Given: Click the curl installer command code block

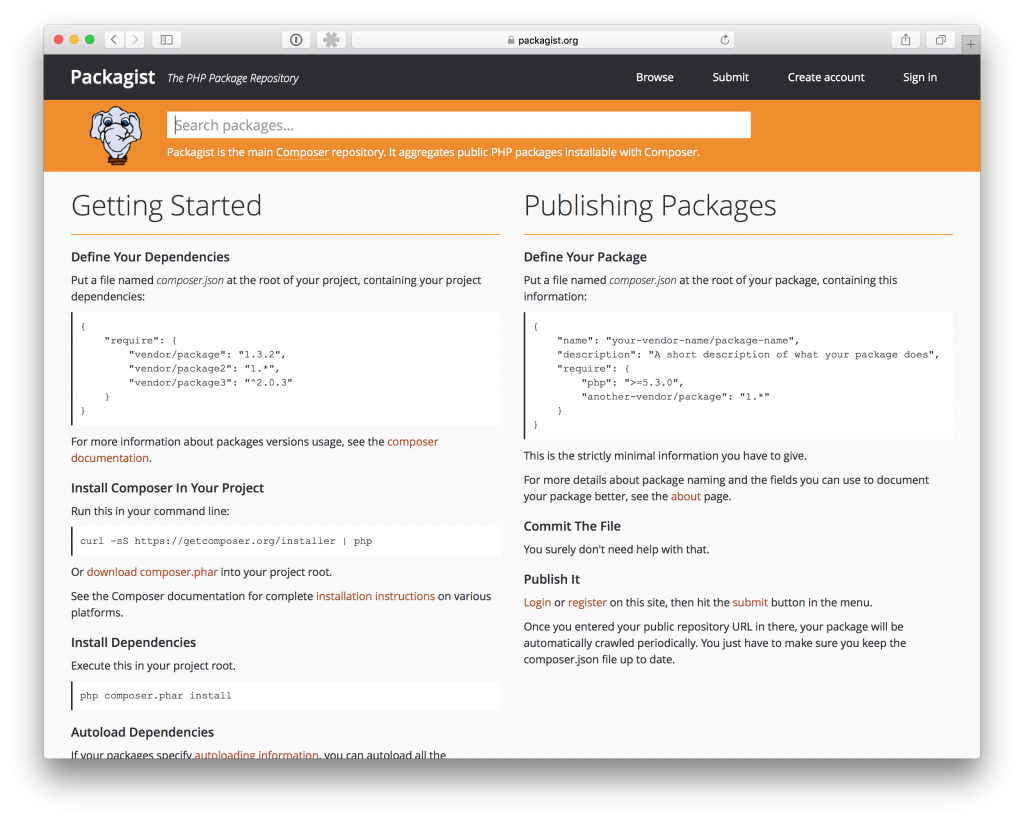Looking at the screenshot, I should 286,541.
